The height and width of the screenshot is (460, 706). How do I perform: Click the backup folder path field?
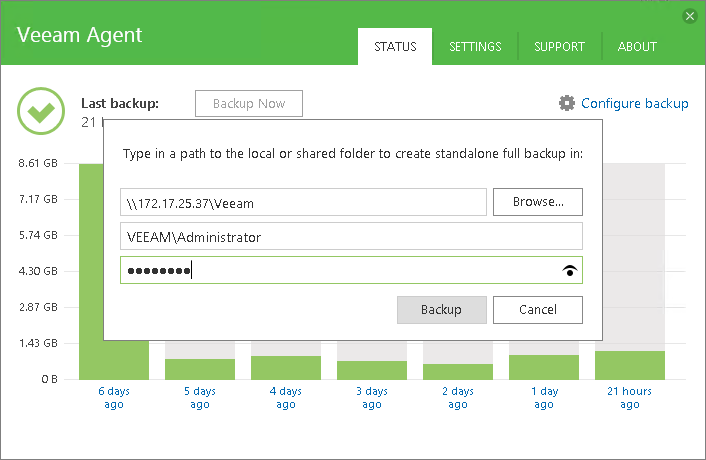click(303, 202)
